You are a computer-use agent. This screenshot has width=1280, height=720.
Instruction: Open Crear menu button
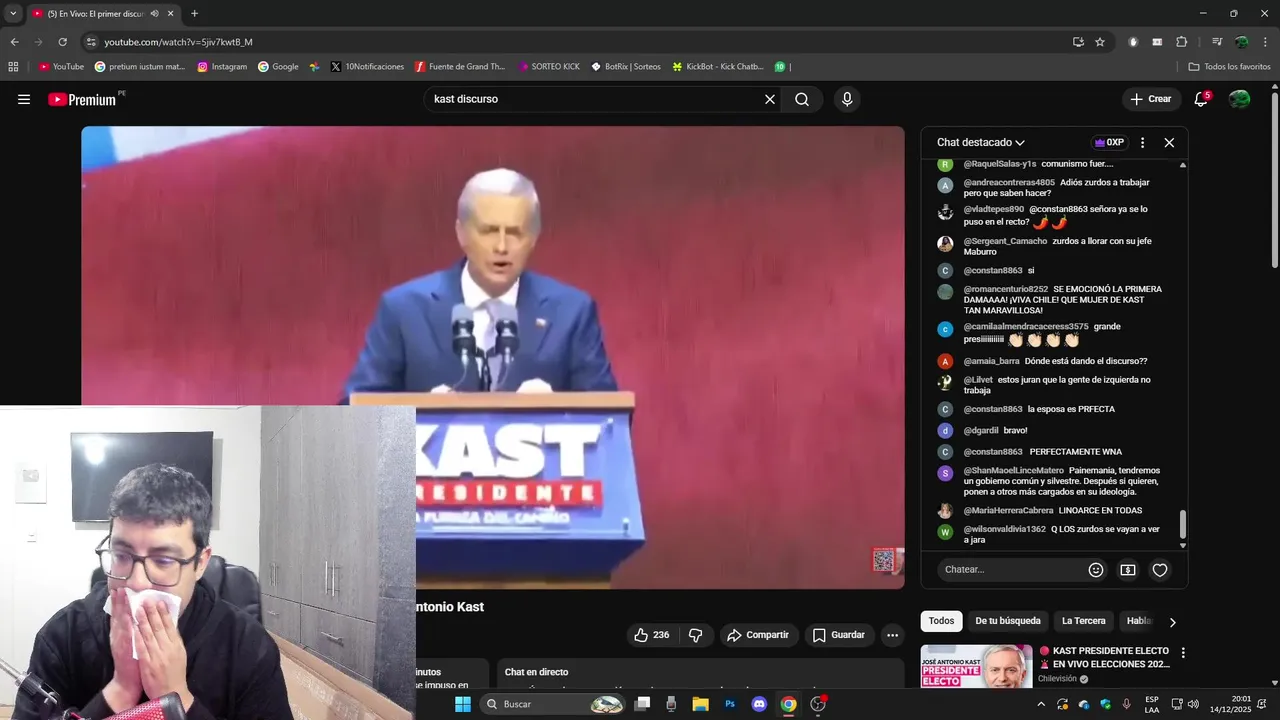point(1150,99)
